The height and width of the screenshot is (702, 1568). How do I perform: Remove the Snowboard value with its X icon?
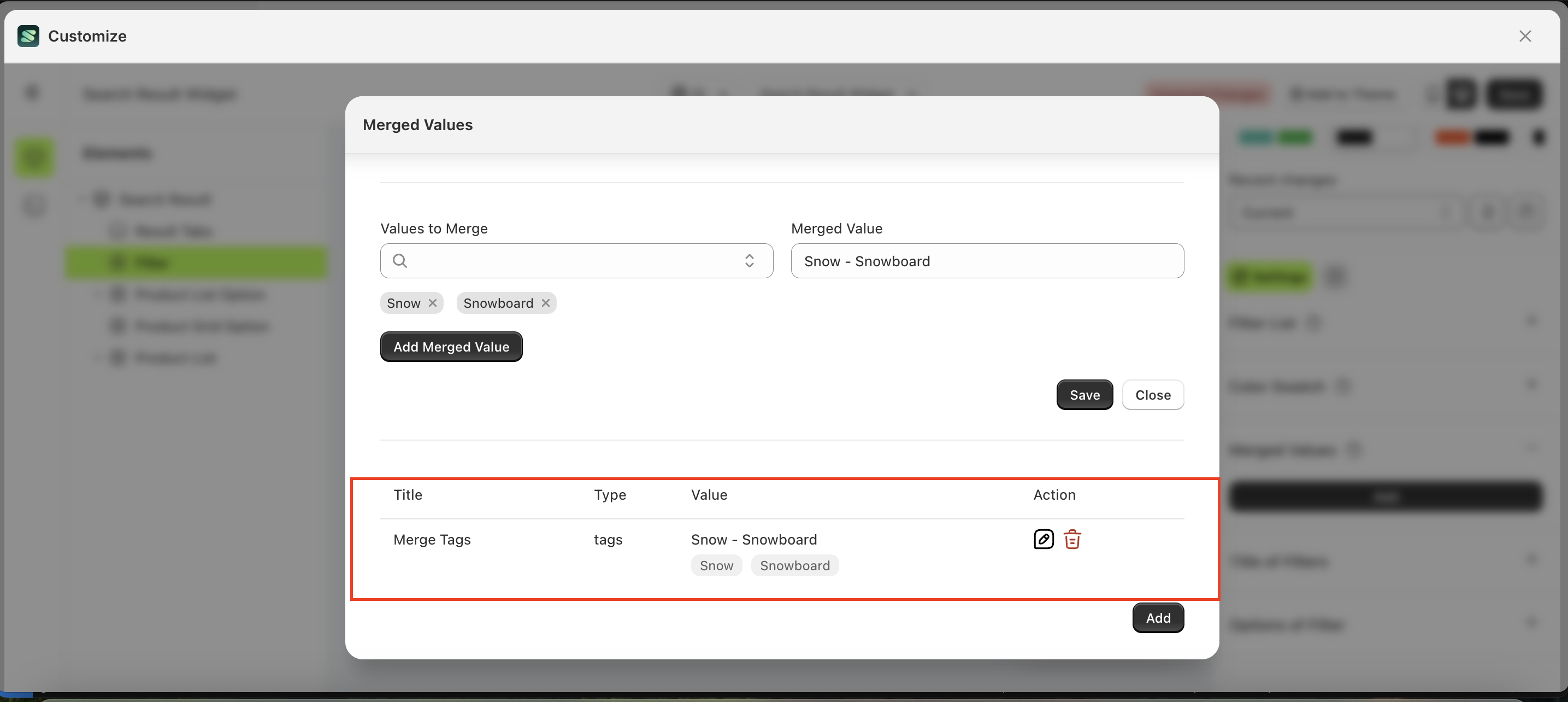tap(546, 303)
